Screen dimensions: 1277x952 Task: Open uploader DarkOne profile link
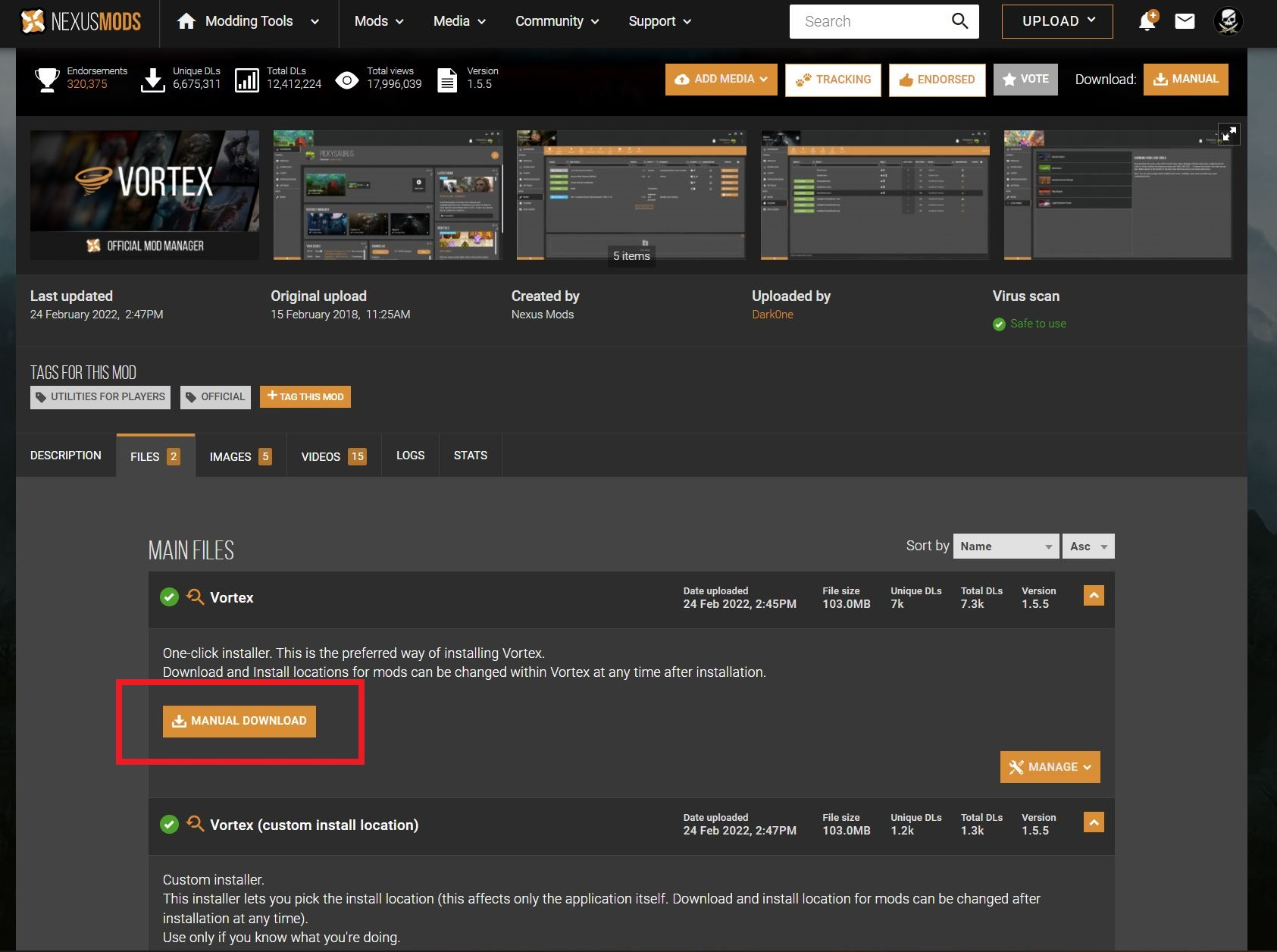point(772,315)
